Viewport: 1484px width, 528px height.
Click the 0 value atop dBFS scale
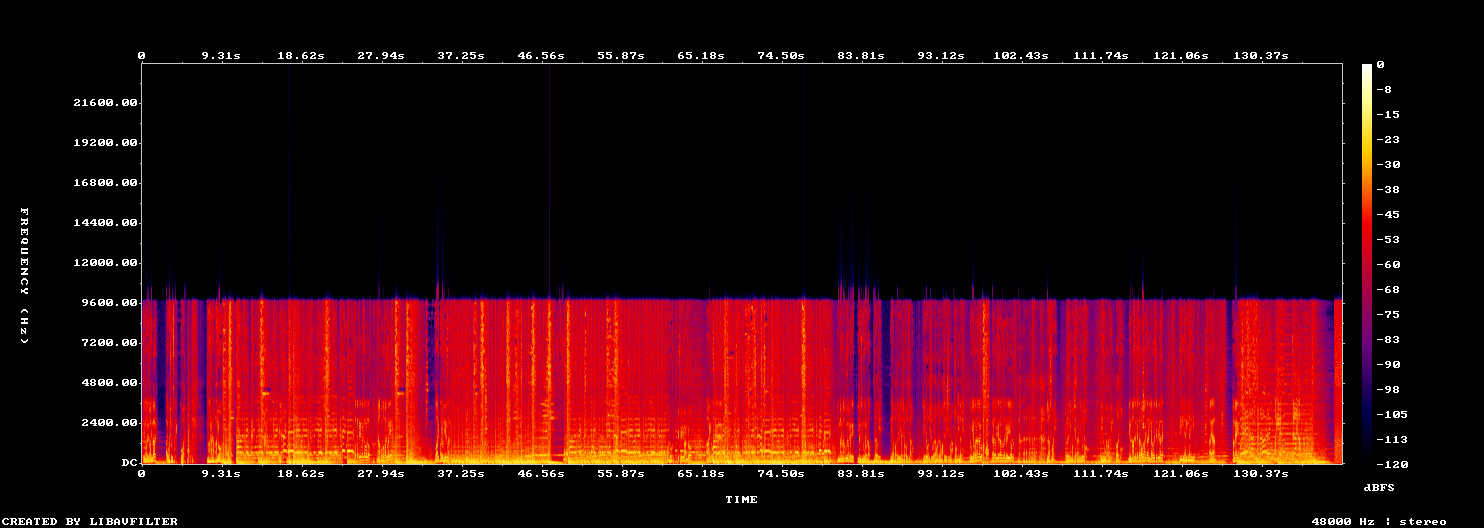(x=1380, y=65)
